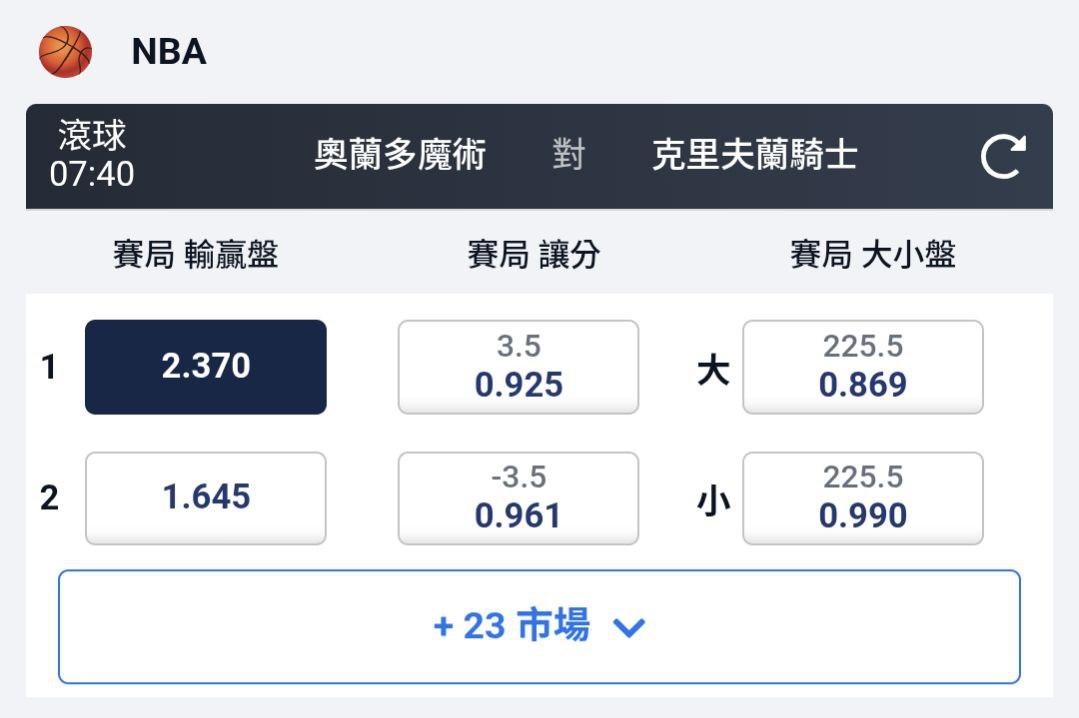This screenshot has height=718, width=1079.
Task: Pick the 3.5 handicap at 0.925
Action: click(x=518, y=367)
